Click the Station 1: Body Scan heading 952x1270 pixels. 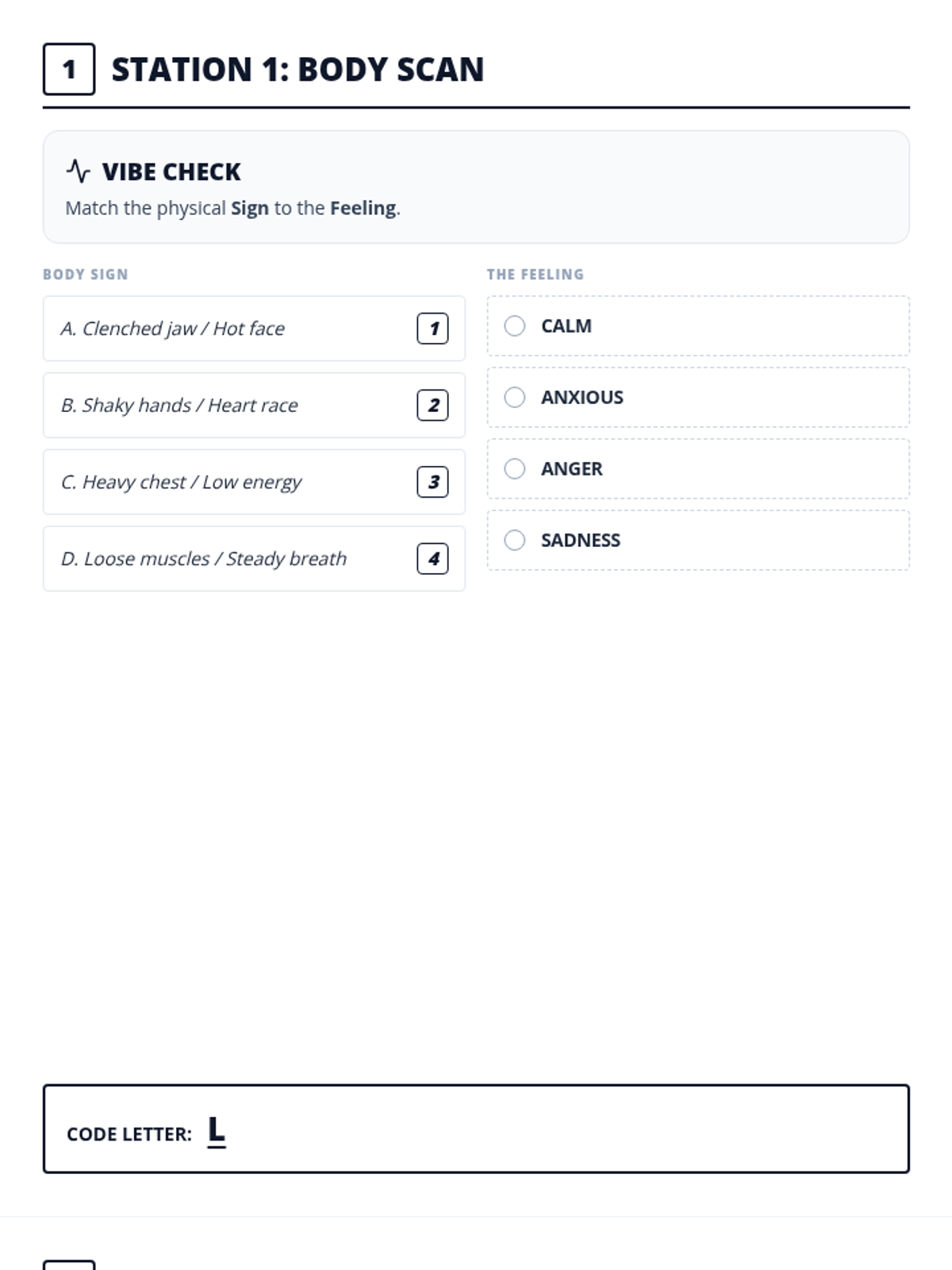click(297, 70)
